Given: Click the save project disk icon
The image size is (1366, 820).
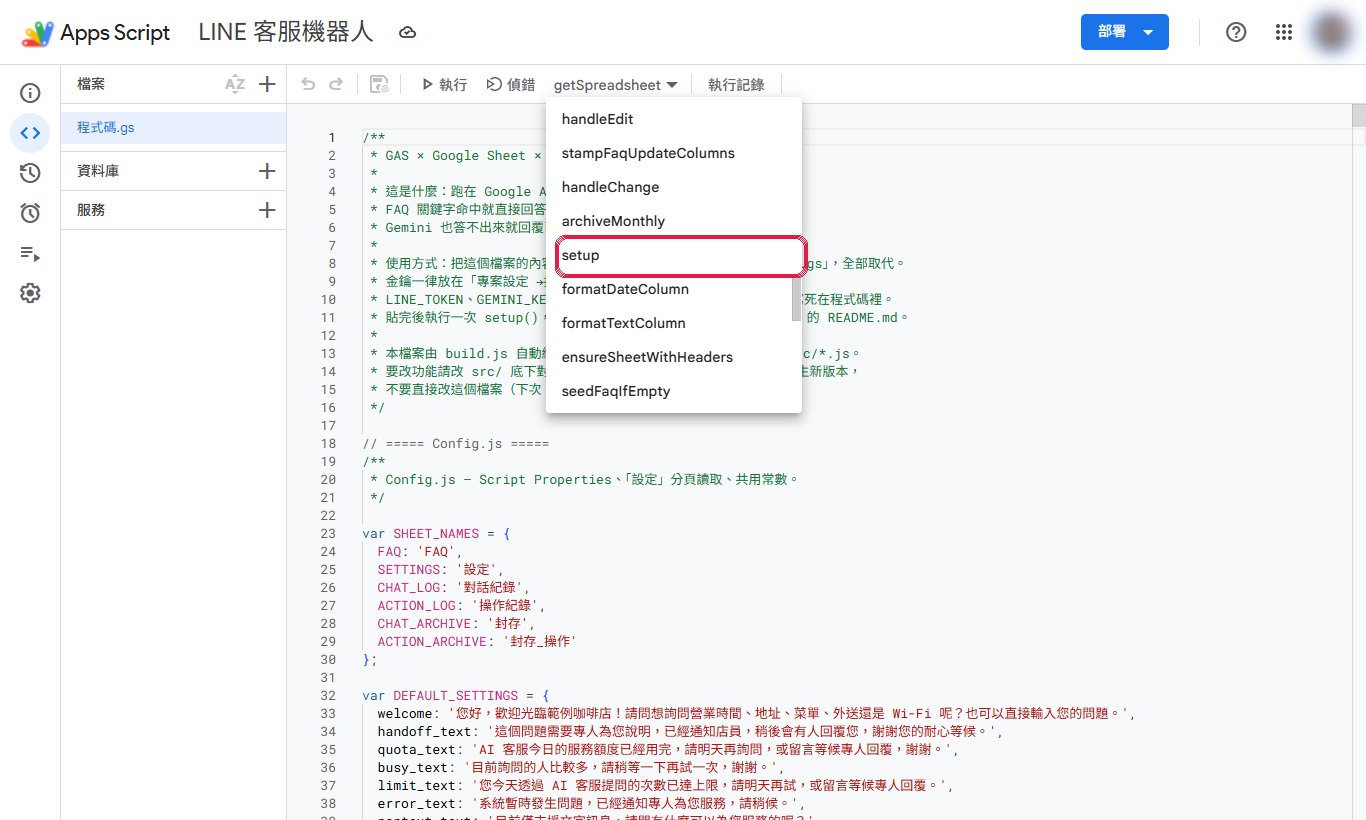Looking at the screenshot, I should [379, 85].
